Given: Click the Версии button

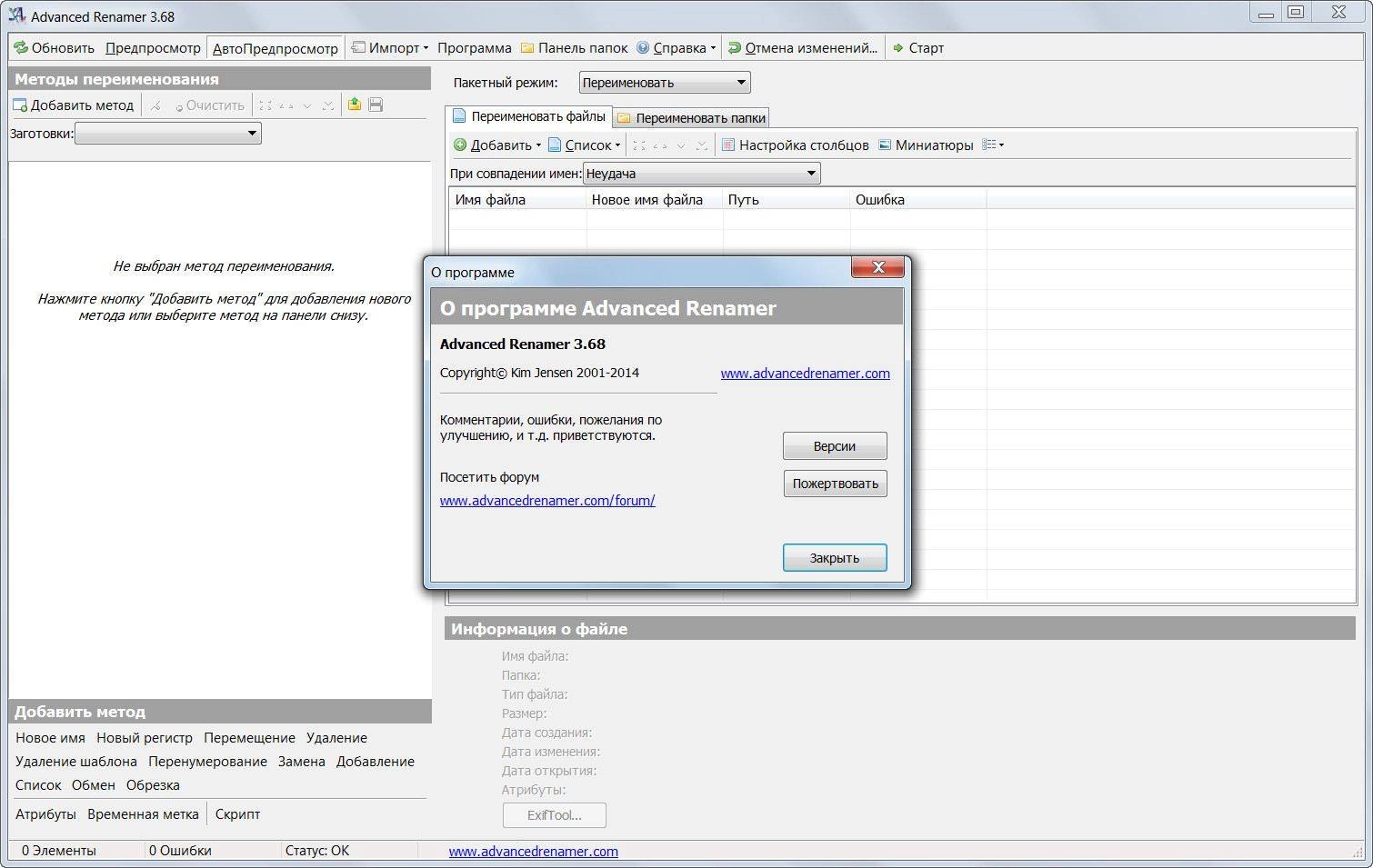Looking at the screenshot, I should tap(835, 446).
